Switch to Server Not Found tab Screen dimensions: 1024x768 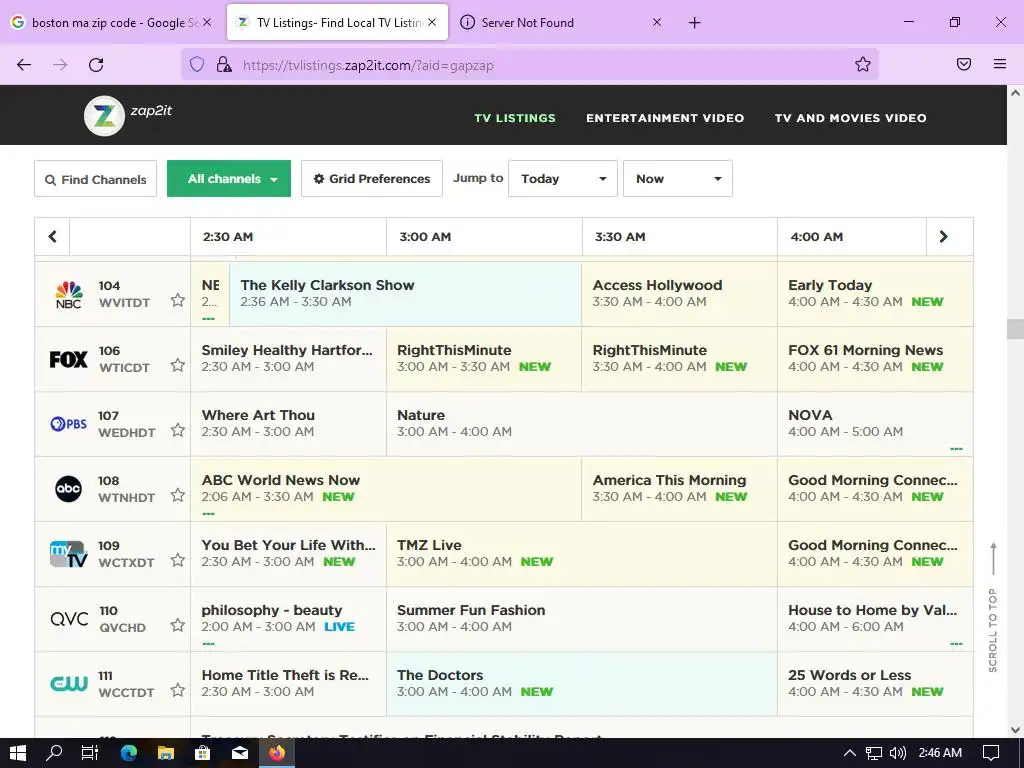562,22
